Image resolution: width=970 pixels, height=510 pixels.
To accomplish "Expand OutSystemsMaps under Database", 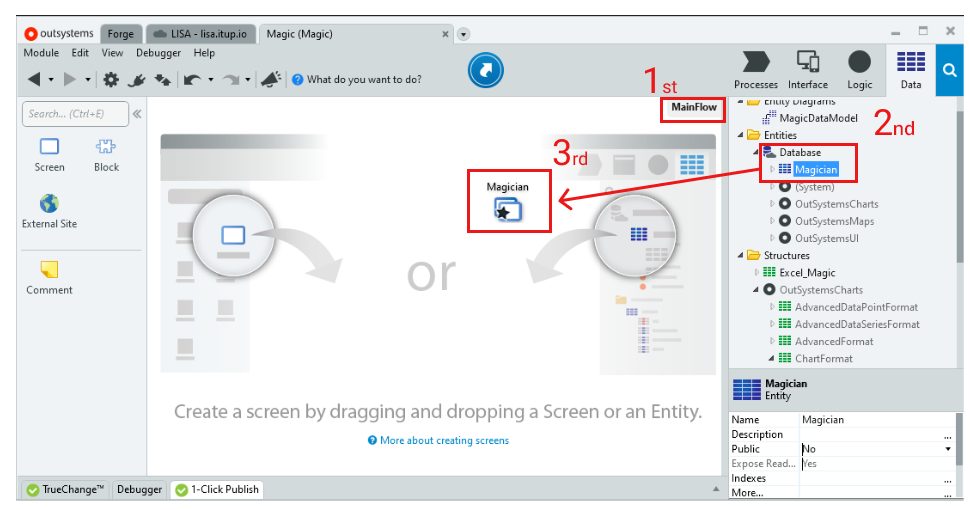I will (x=772, y=221).
